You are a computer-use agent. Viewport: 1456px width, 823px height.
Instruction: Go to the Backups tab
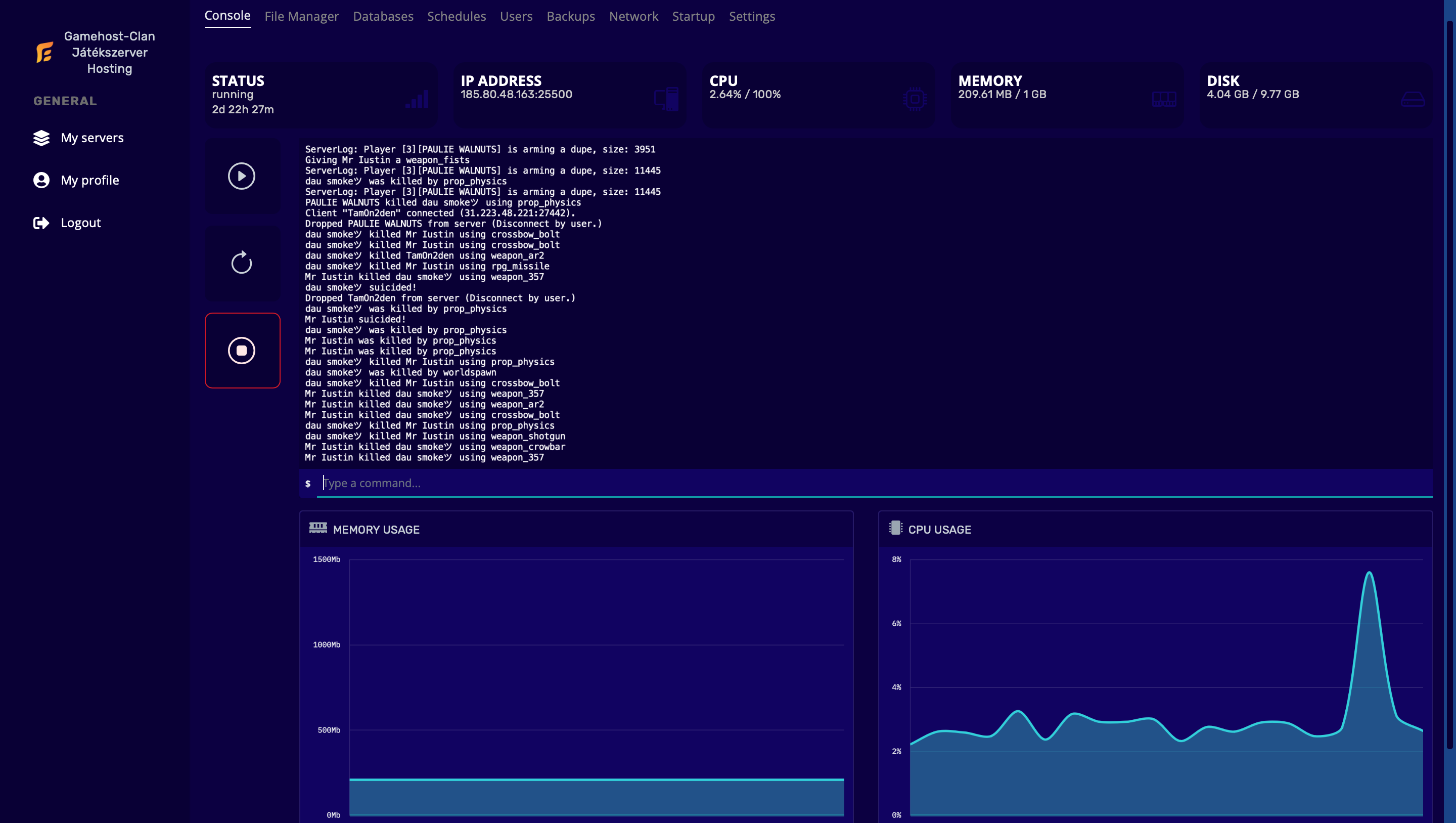(570, 16)
